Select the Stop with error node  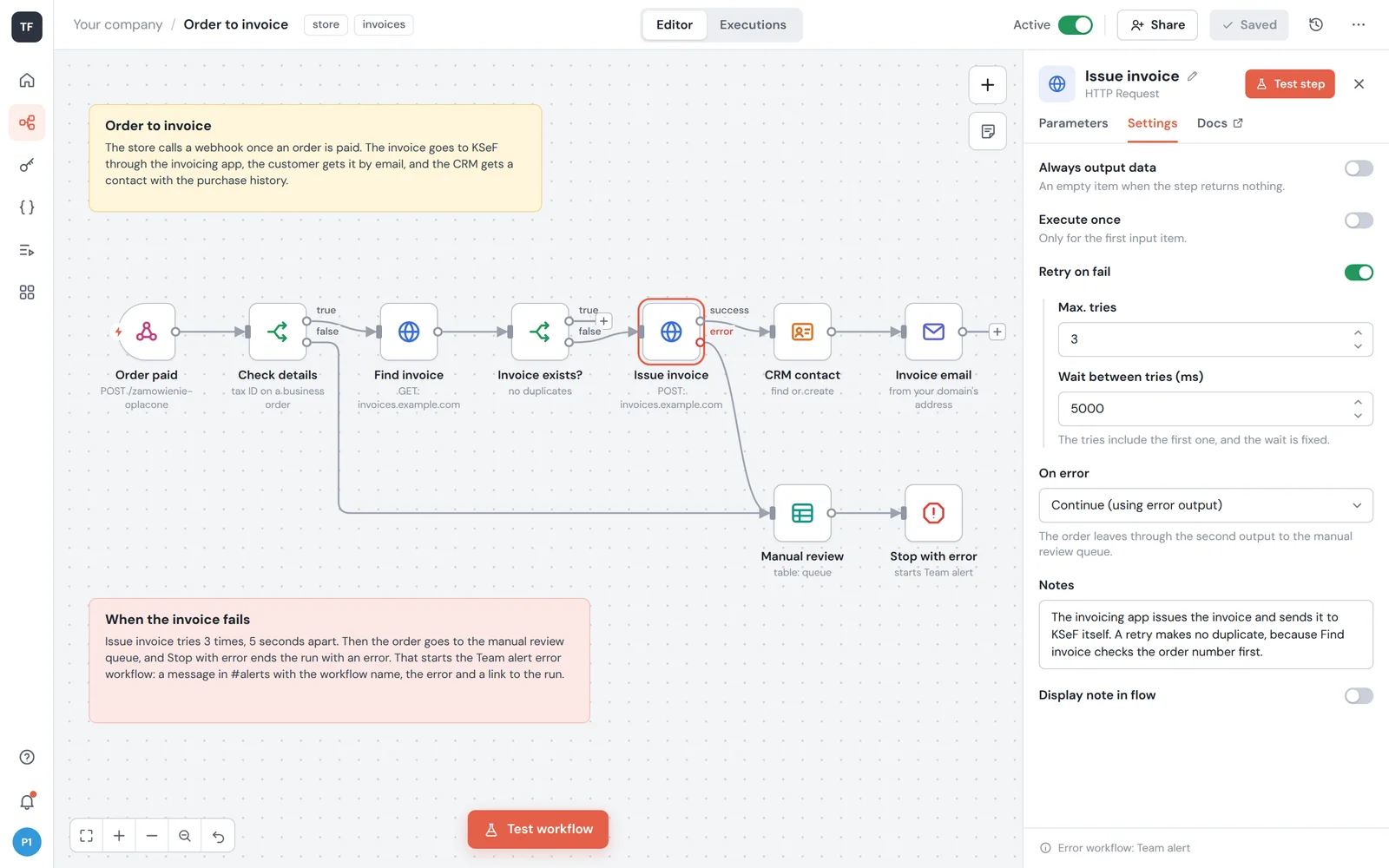coord(933,513)
